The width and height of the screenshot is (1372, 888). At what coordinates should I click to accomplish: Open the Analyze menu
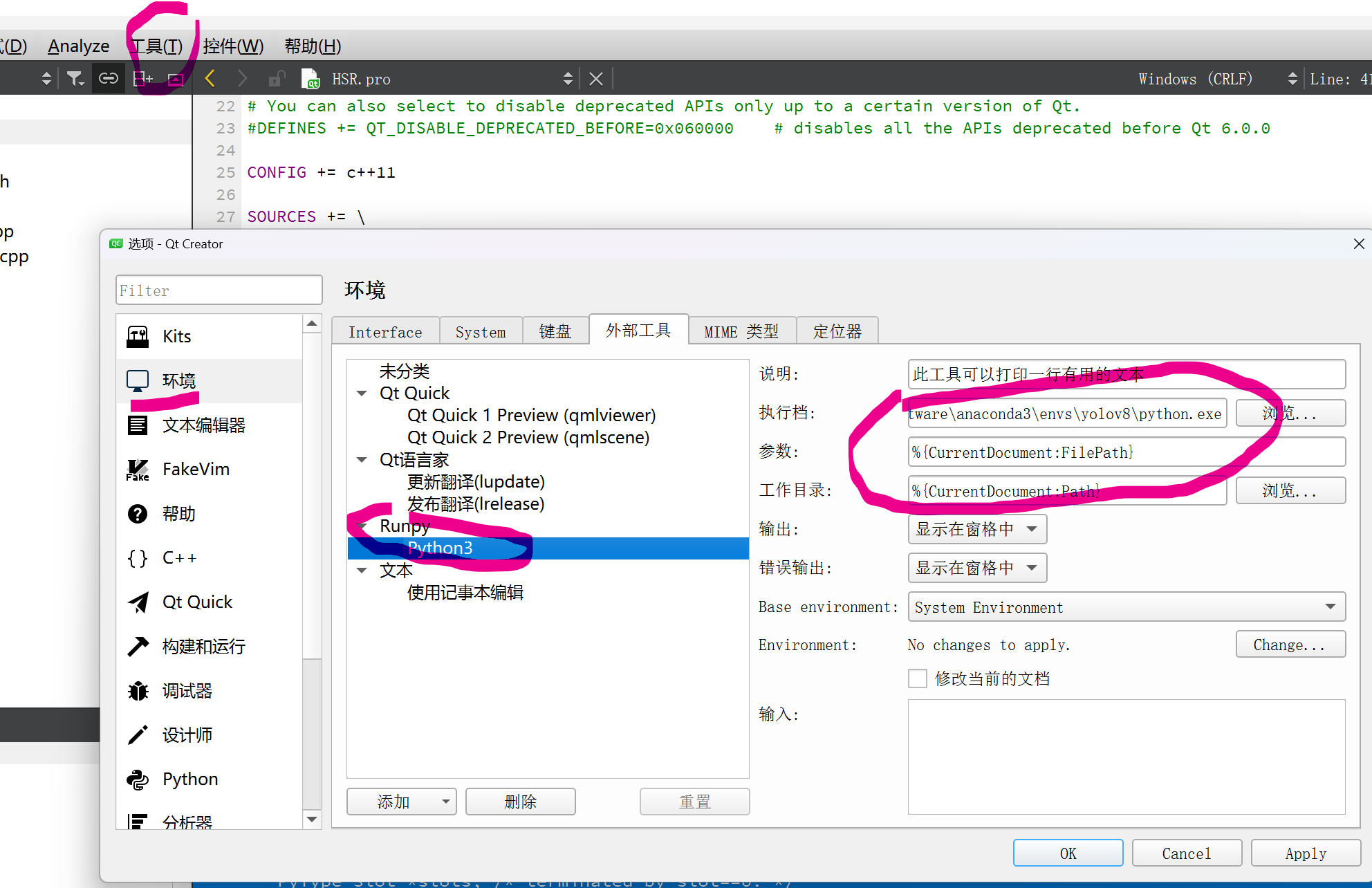point(78,46)
